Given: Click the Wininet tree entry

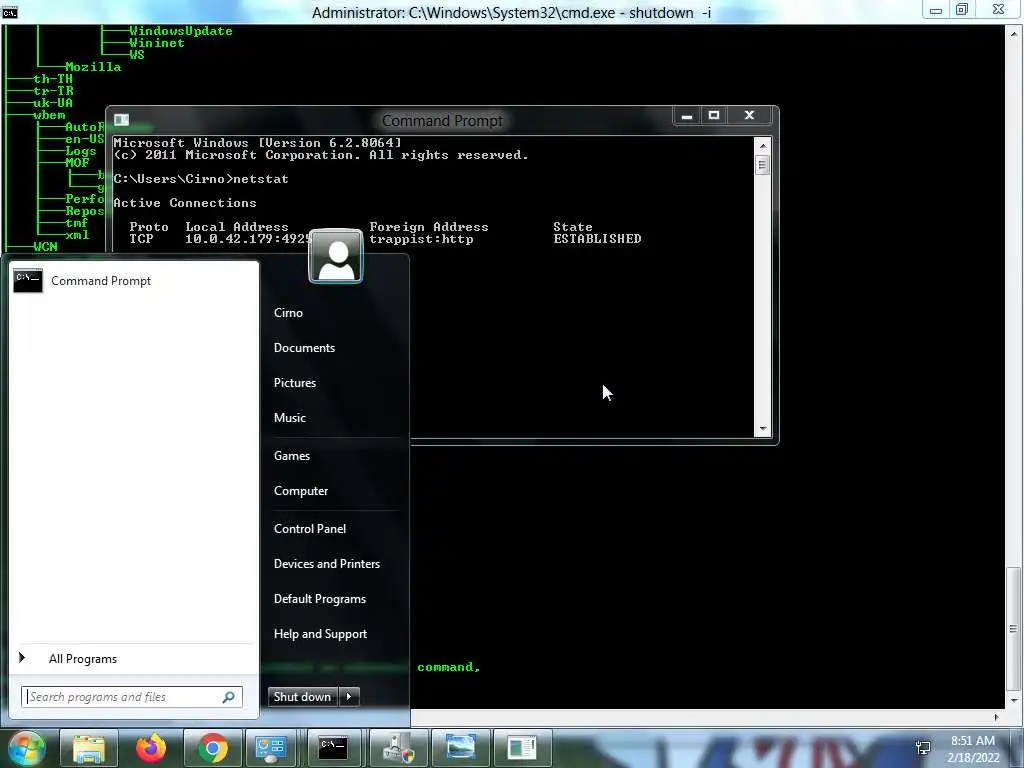Looking at the screenshot, I should pos(157,43).
